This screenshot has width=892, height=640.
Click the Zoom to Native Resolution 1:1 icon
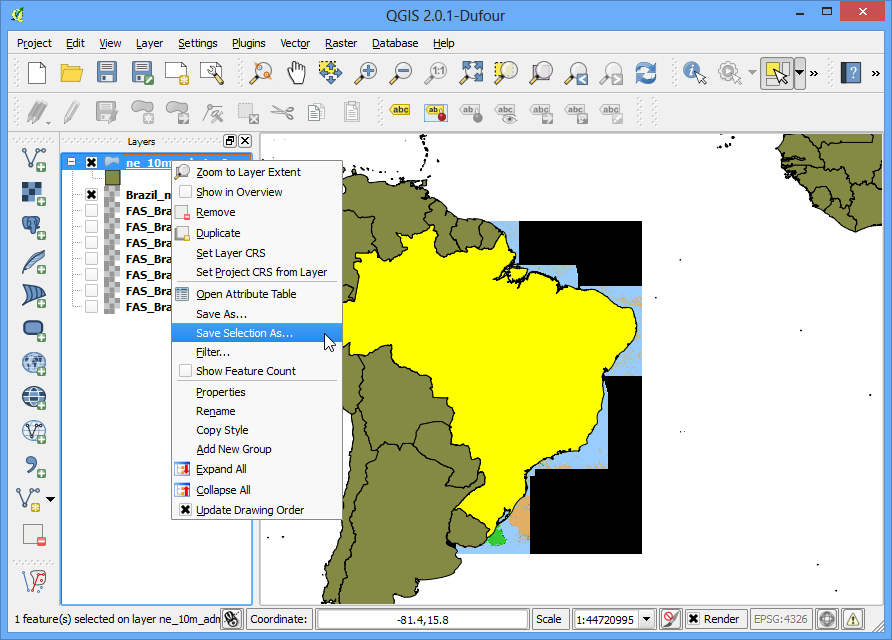pos(437,73)
